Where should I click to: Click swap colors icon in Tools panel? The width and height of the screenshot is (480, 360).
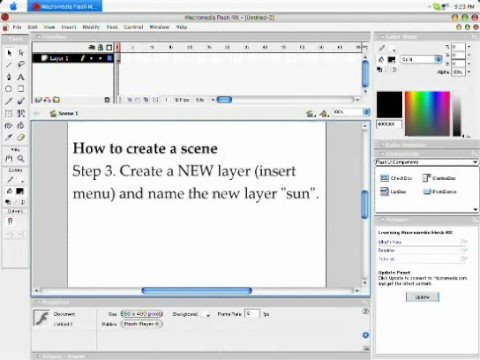[22, 202]
